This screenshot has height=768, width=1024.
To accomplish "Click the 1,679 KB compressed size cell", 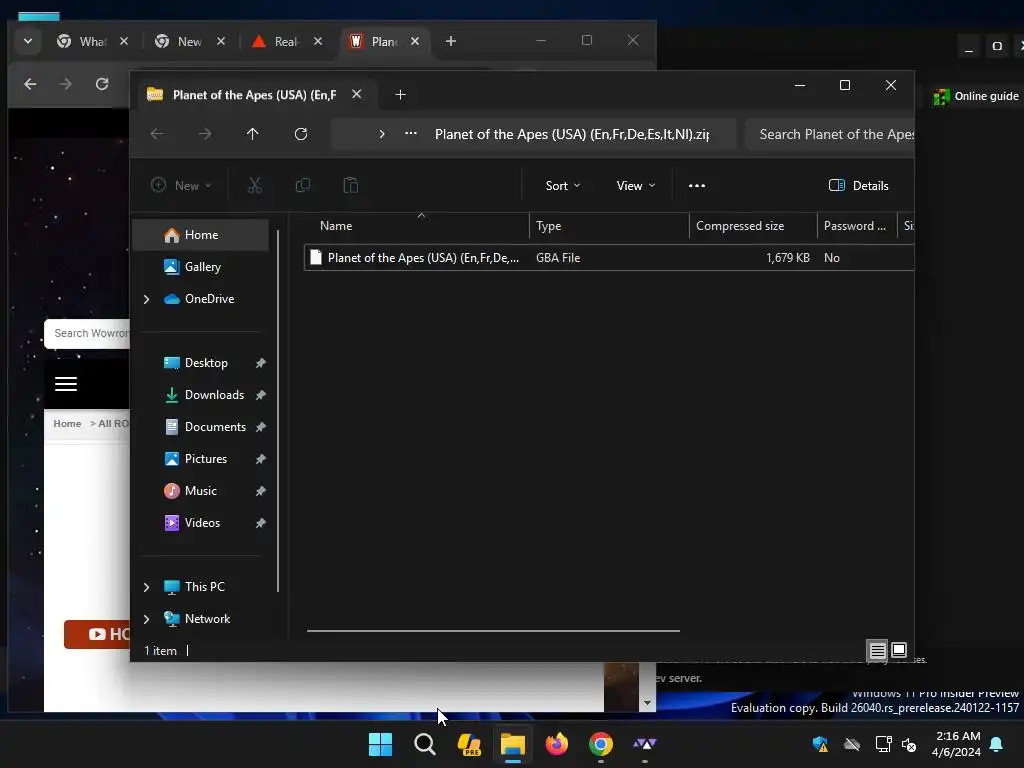I will tap(788, 257).
